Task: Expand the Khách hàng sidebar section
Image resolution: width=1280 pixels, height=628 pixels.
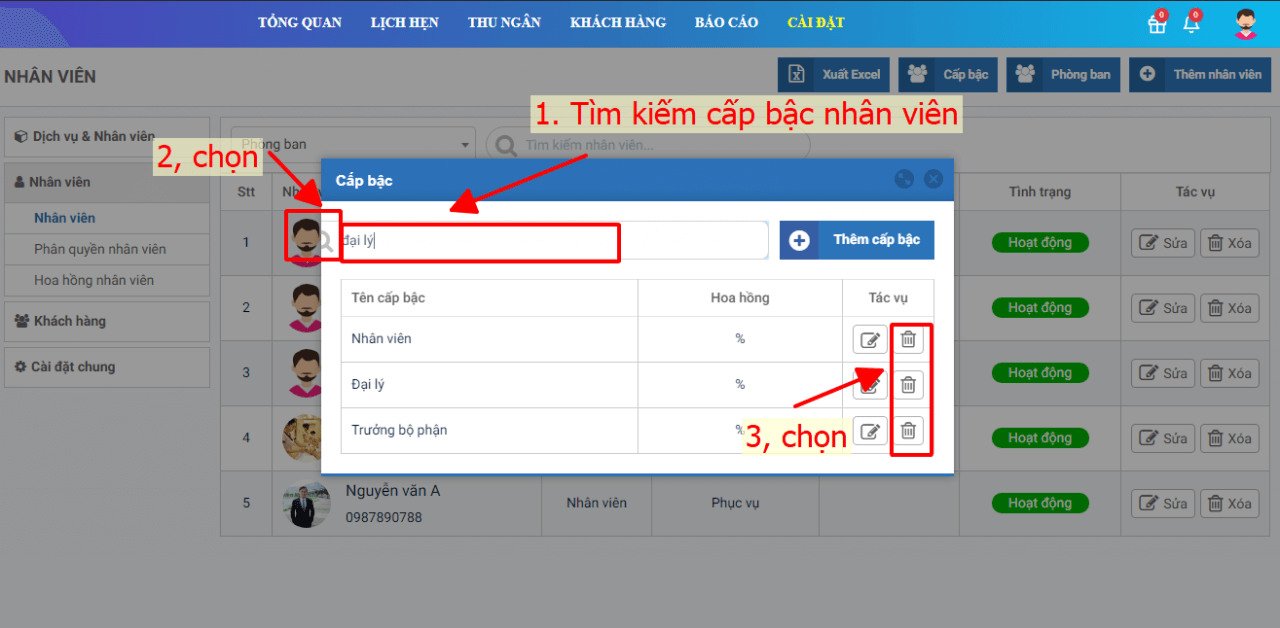Action: 106,321
